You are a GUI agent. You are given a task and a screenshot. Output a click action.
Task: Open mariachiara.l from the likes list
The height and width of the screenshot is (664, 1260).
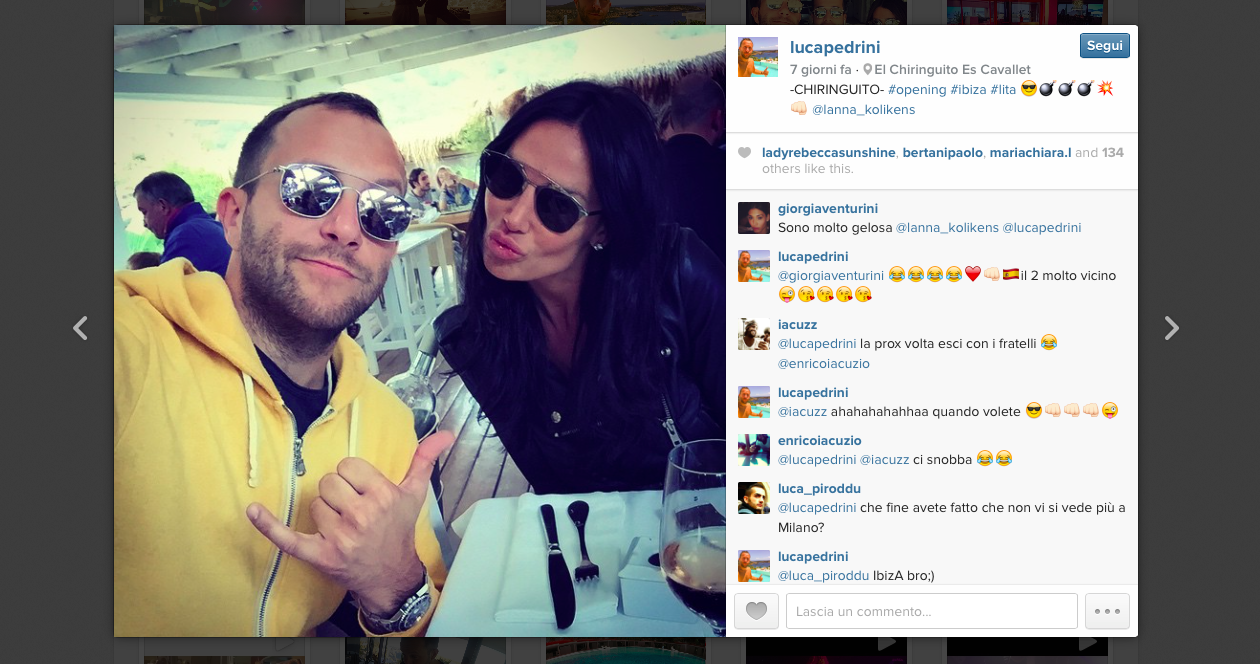1030,153
